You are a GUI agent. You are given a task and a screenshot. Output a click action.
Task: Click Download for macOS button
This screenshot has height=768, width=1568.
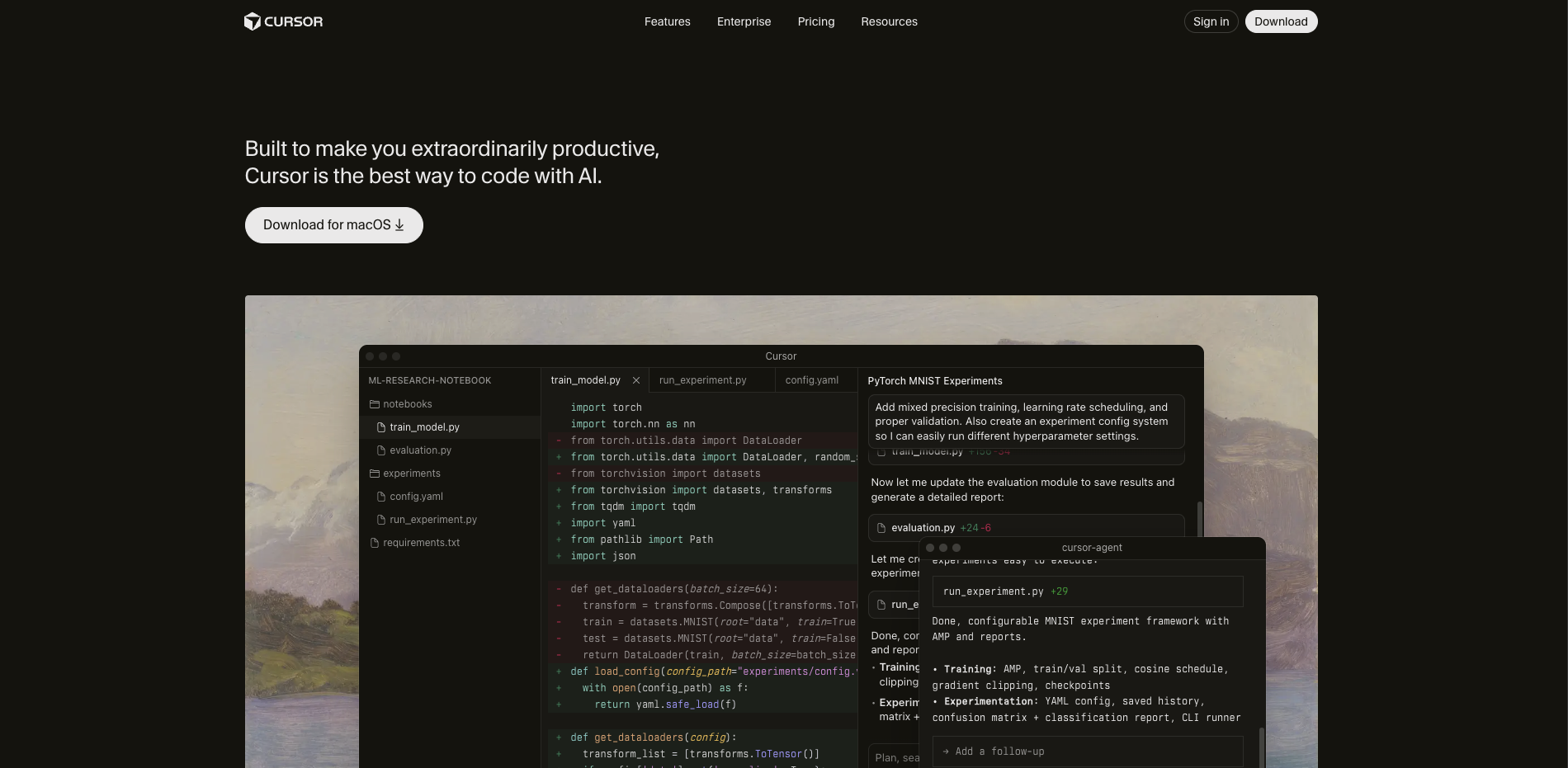tap(334, 225)
